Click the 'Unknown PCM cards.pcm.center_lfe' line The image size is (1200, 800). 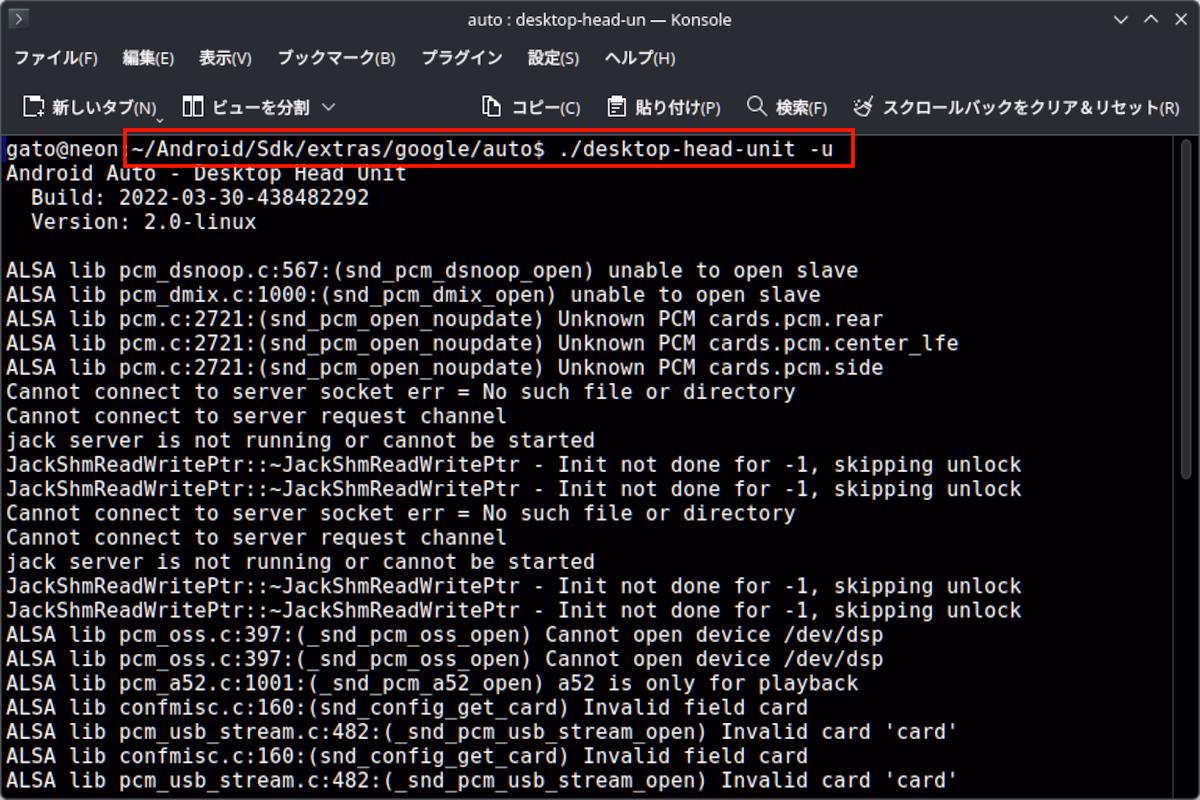[482, 344]
